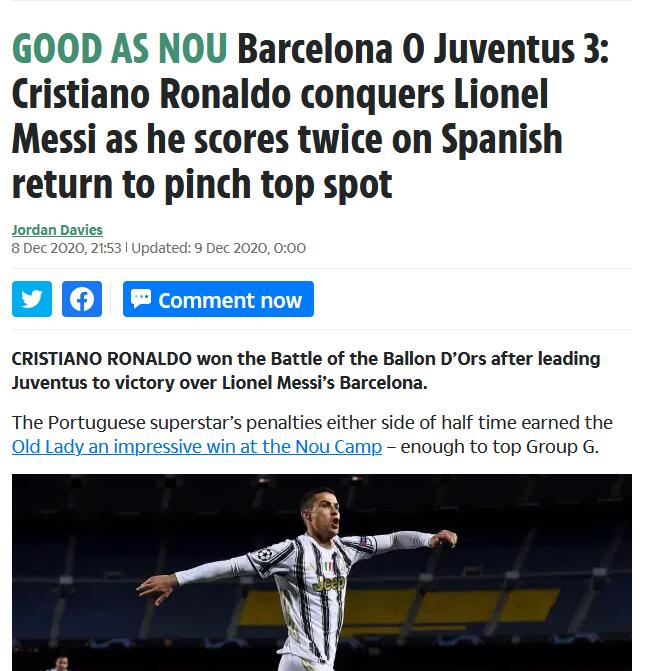Click the Jeep sponsor logo on Ronaldo's shirt

click(328, 581)
